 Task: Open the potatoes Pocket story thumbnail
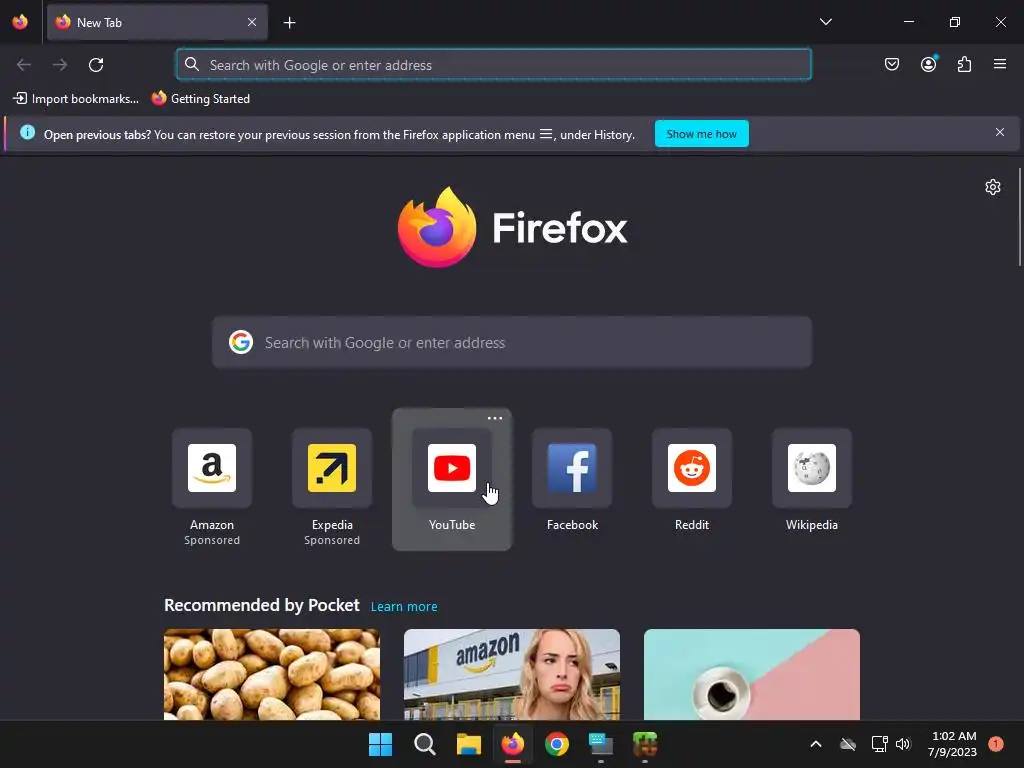pos(272,675)
